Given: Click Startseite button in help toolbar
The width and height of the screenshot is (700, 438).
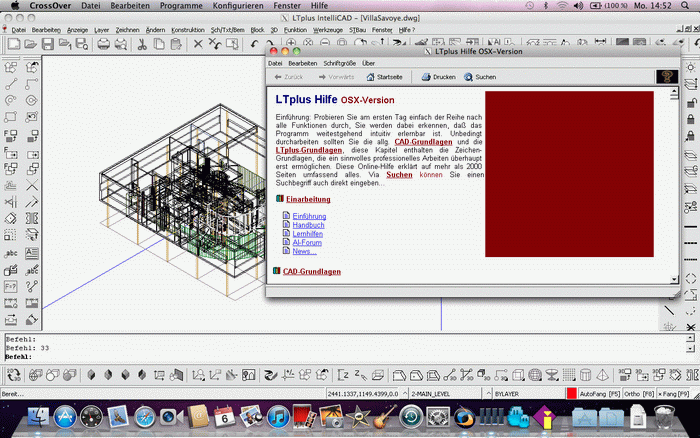Looking at the screenshot, I should [384, 77].
